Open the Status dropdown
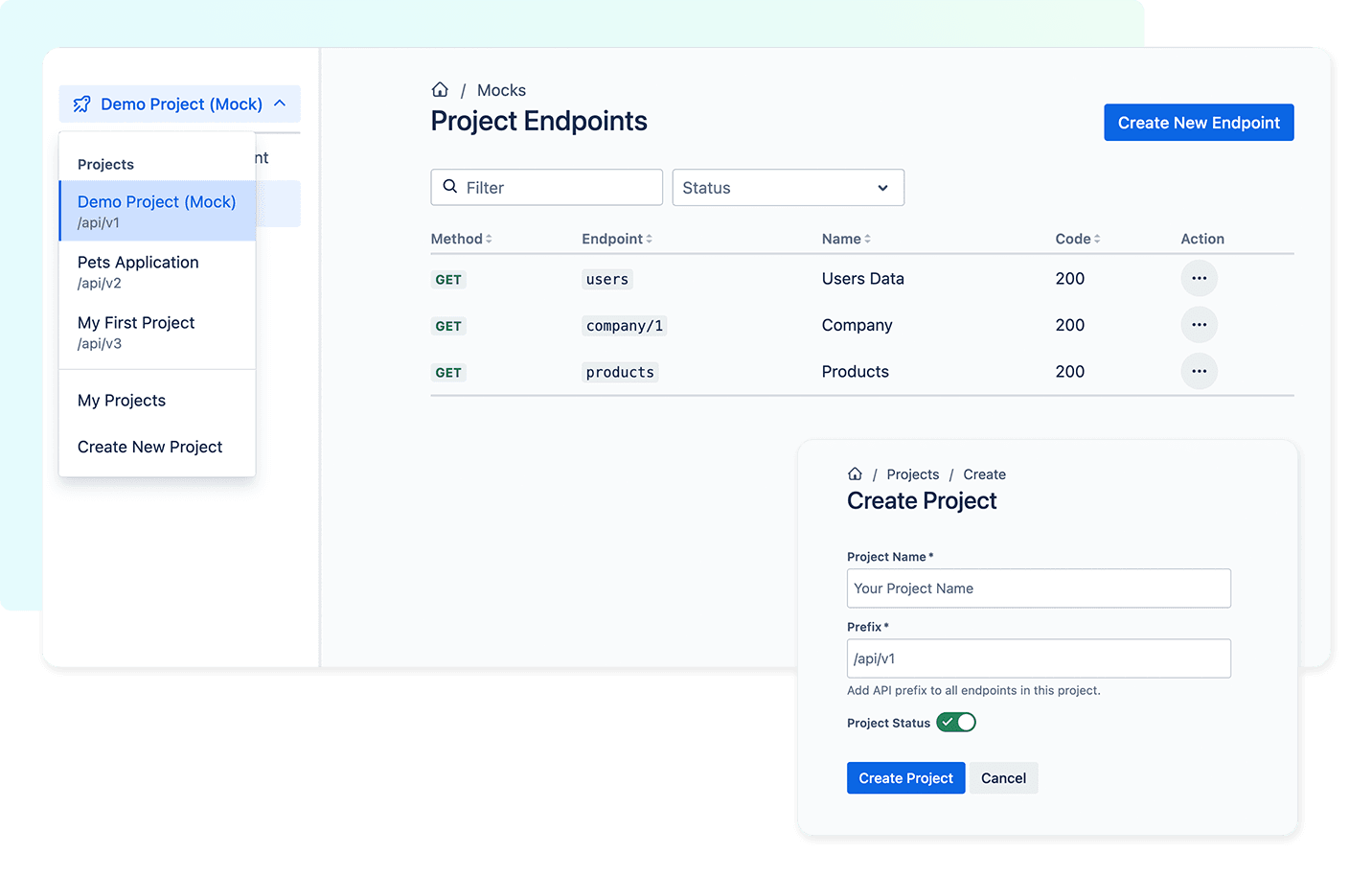 click(789, 188)
